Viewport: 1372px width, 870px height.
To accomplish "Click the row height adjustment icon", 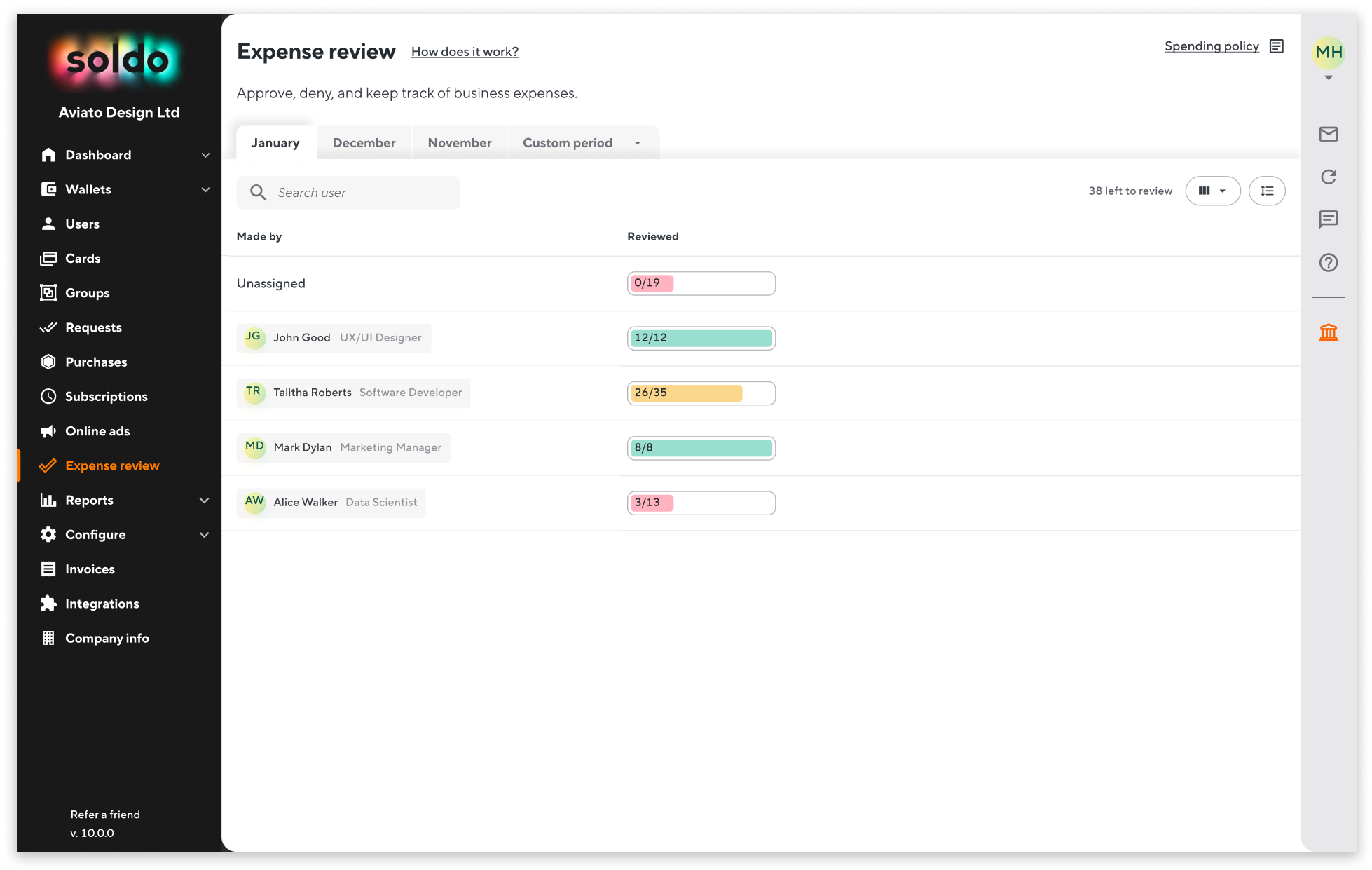I will [1267, 191].
